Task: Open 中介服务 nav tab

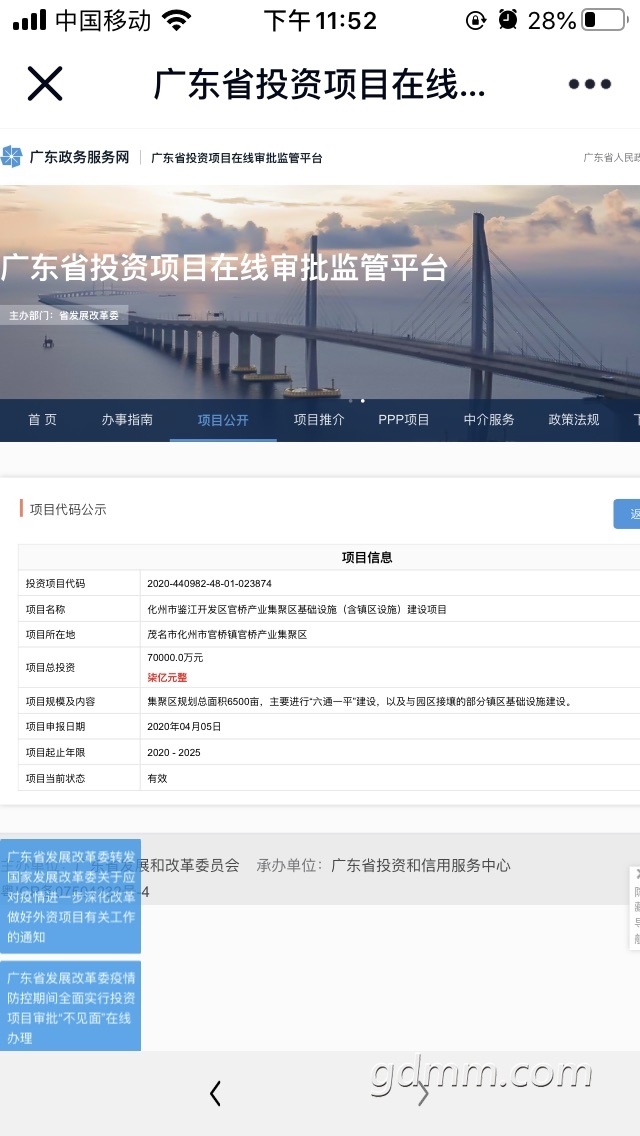Action: point(489,419)
